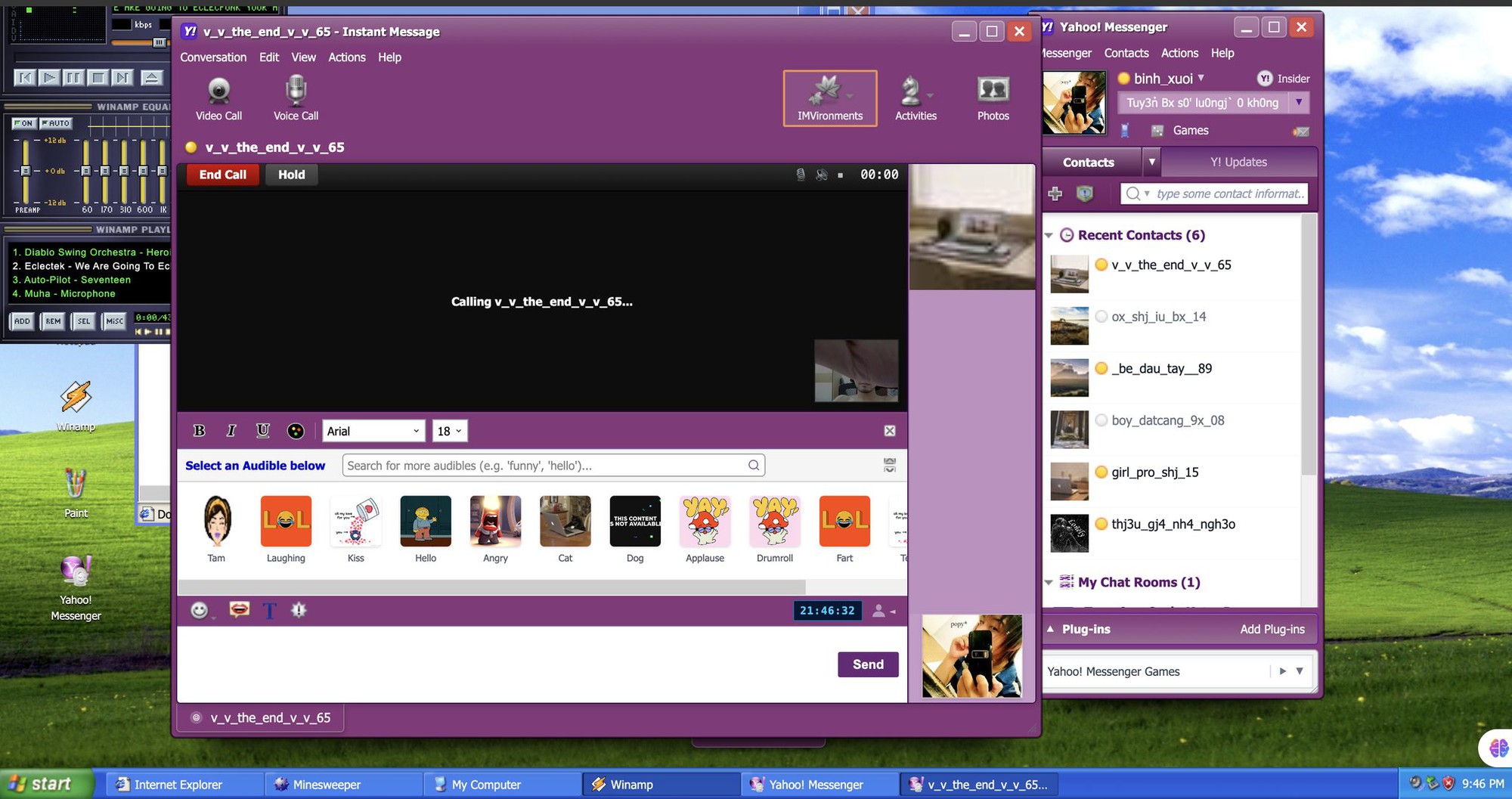Enable AUTO in the Winamp equalizer

54,122
